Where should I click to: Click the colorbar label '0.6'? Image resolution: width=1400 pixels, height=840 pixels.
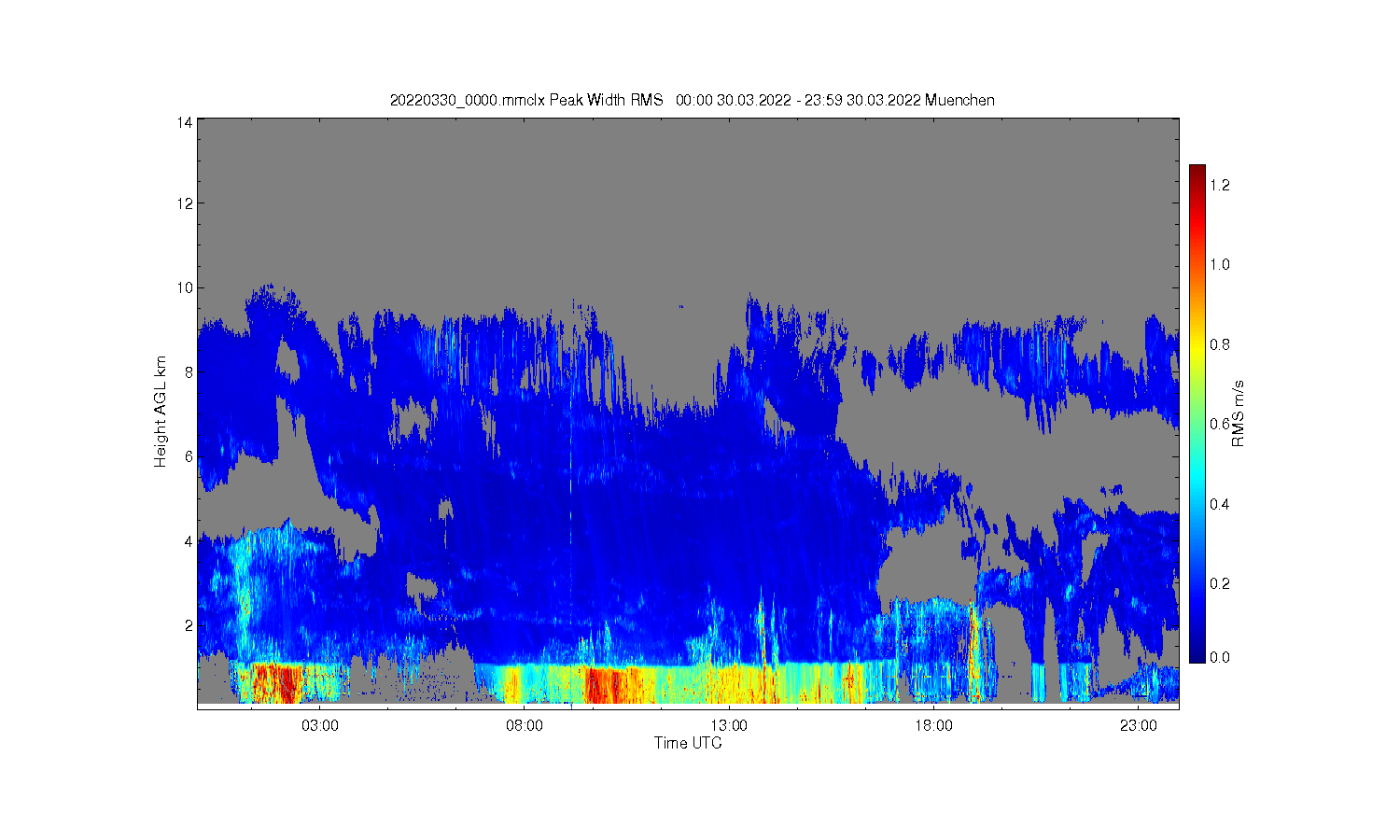click(x=1220, y=424)
